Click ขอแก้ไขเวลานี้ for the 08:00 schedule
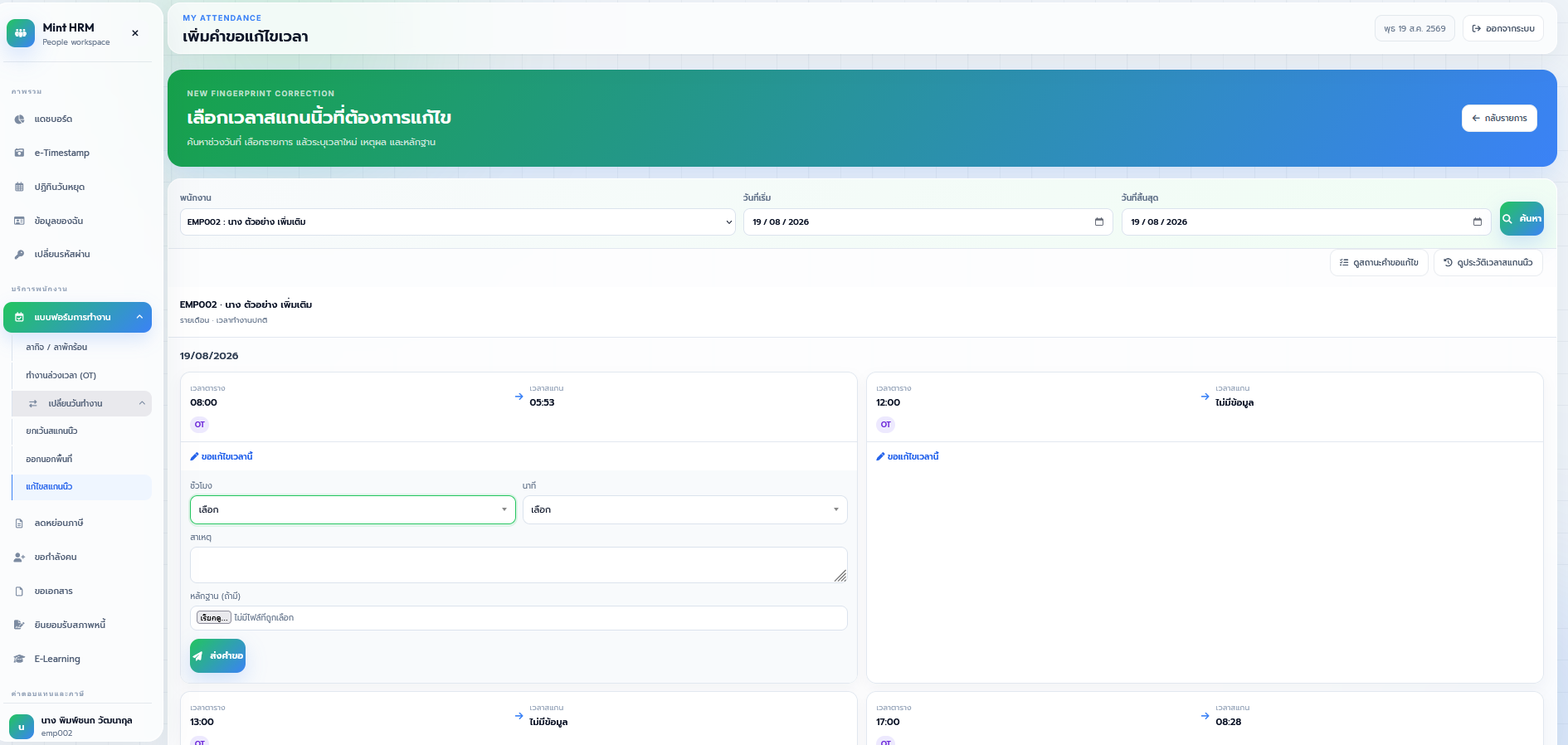The image size is (1568, 745). pyautogui.click(x=222, y=456)
